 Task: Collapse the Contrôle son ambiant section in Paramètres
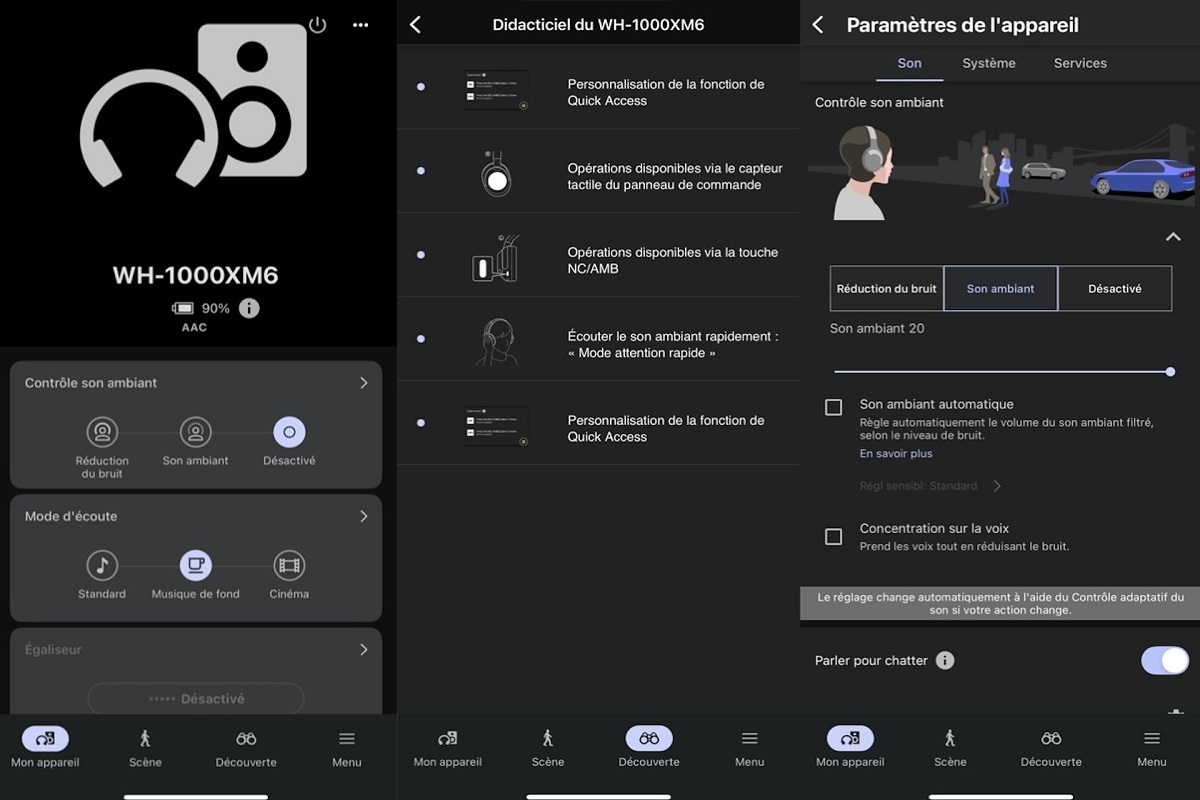click(x=1173, y=237)
